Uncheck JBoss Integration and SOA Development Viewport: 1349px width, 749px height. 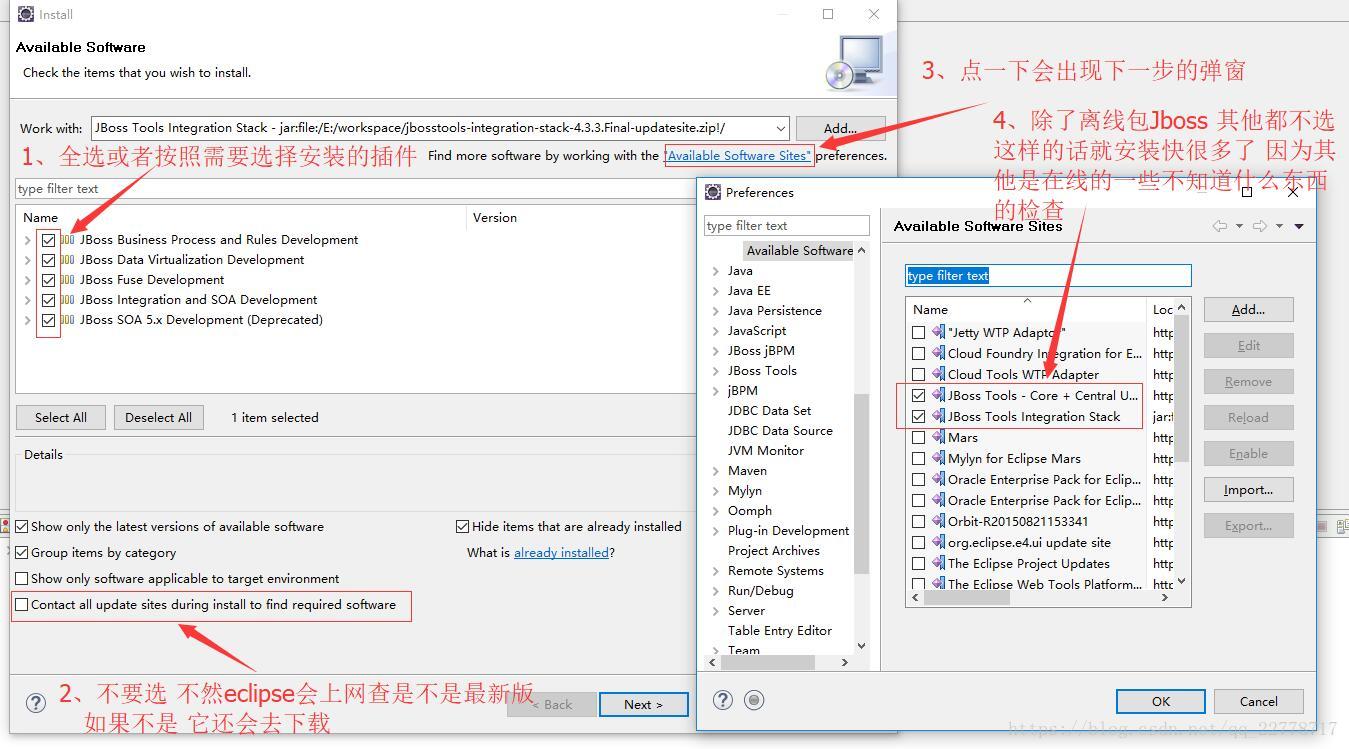[48, 300]
